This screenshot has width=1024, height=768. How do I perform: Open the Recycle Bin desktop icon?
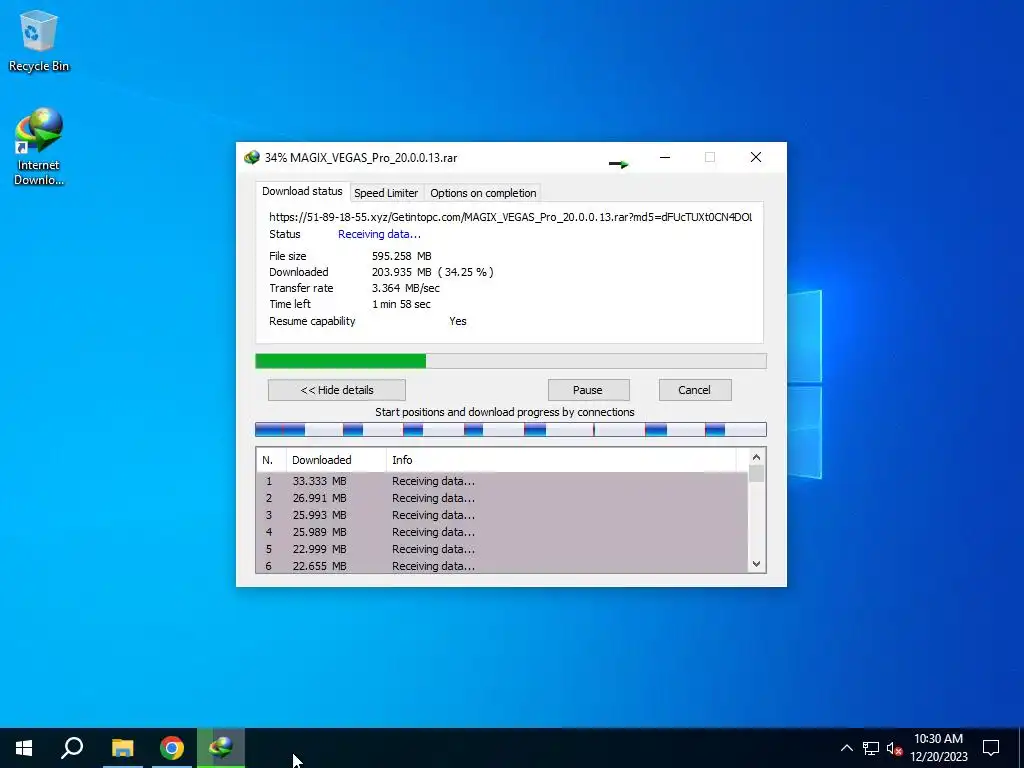click(x=39, y=40)
